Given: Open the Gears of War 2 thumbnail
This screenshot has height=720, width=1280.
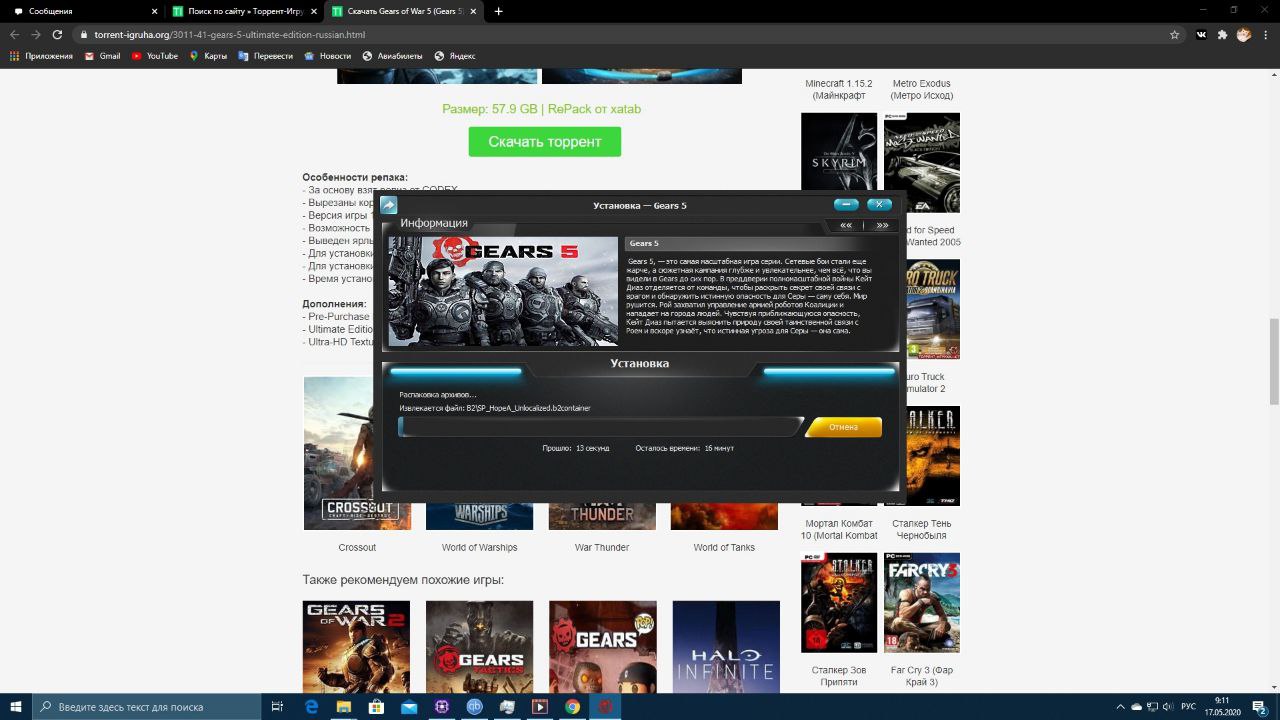Looking at the screenshot, I should click(357, 647).
